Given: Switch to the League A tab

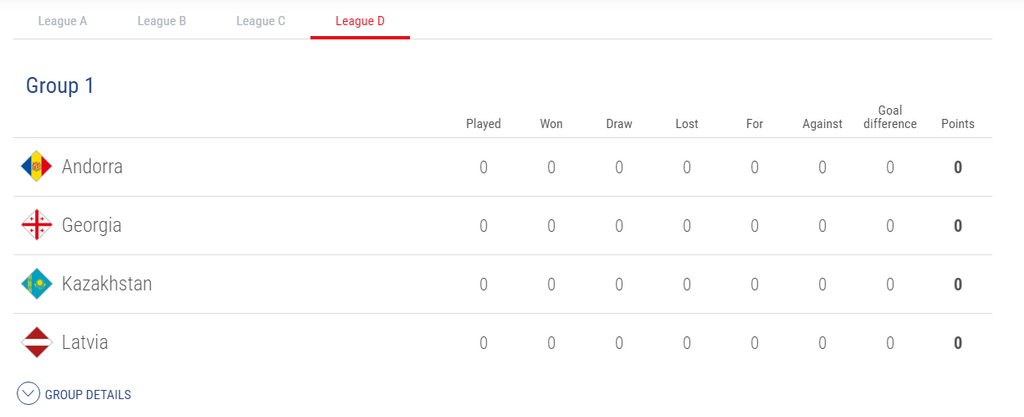Looking at the screenshot, I should click(62, 21).
